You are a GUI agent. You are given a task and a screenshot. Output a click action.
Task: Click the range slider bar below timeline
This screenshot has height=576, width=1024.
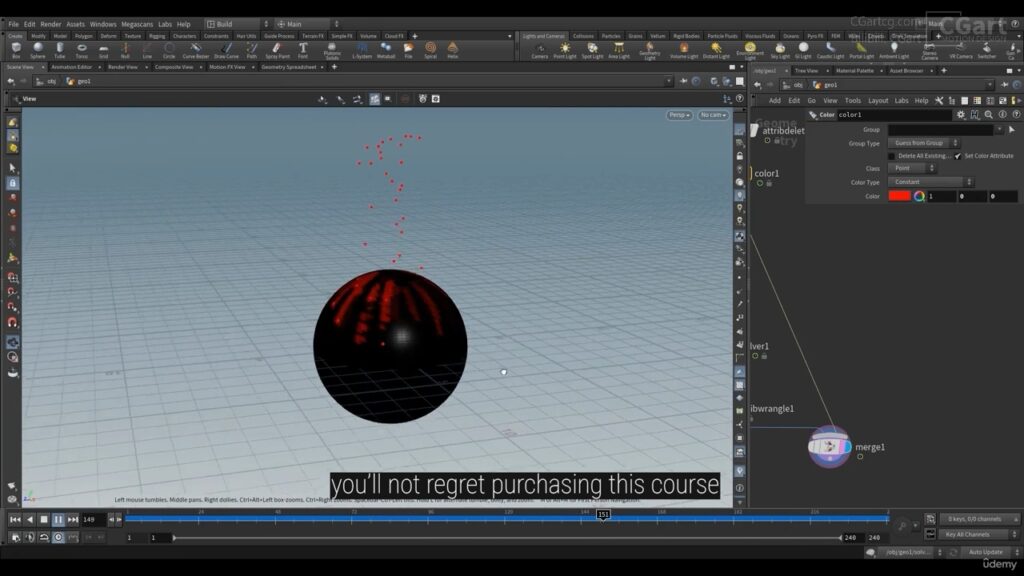tap(507, 537)
